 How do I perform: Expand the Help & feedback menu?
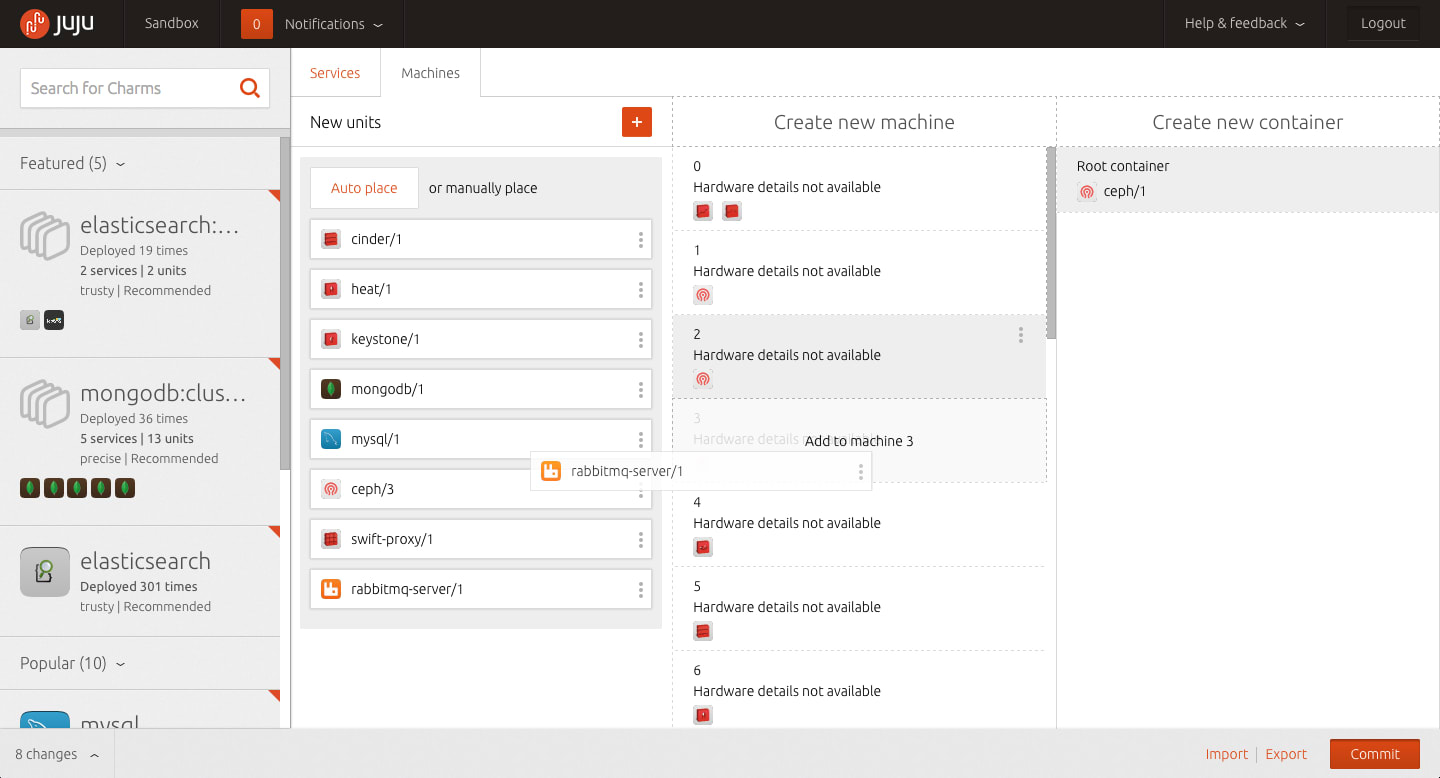(1245, 24)
